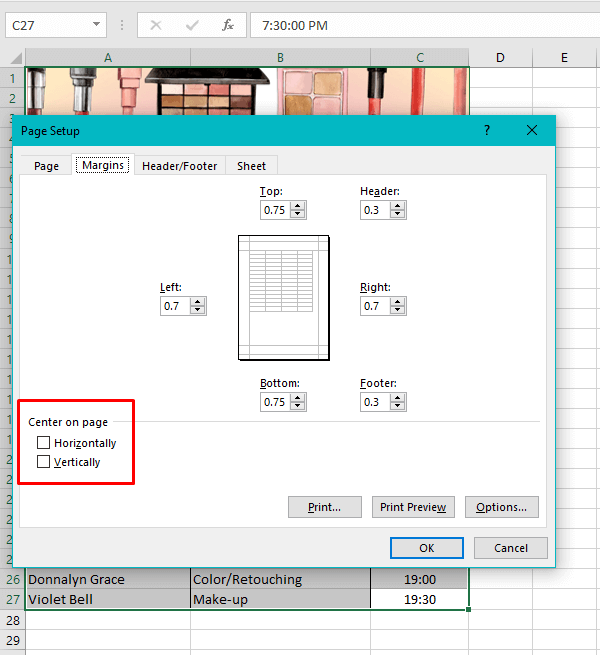
Task: Increase the Left margin spinner
Action: coord(198,302)
